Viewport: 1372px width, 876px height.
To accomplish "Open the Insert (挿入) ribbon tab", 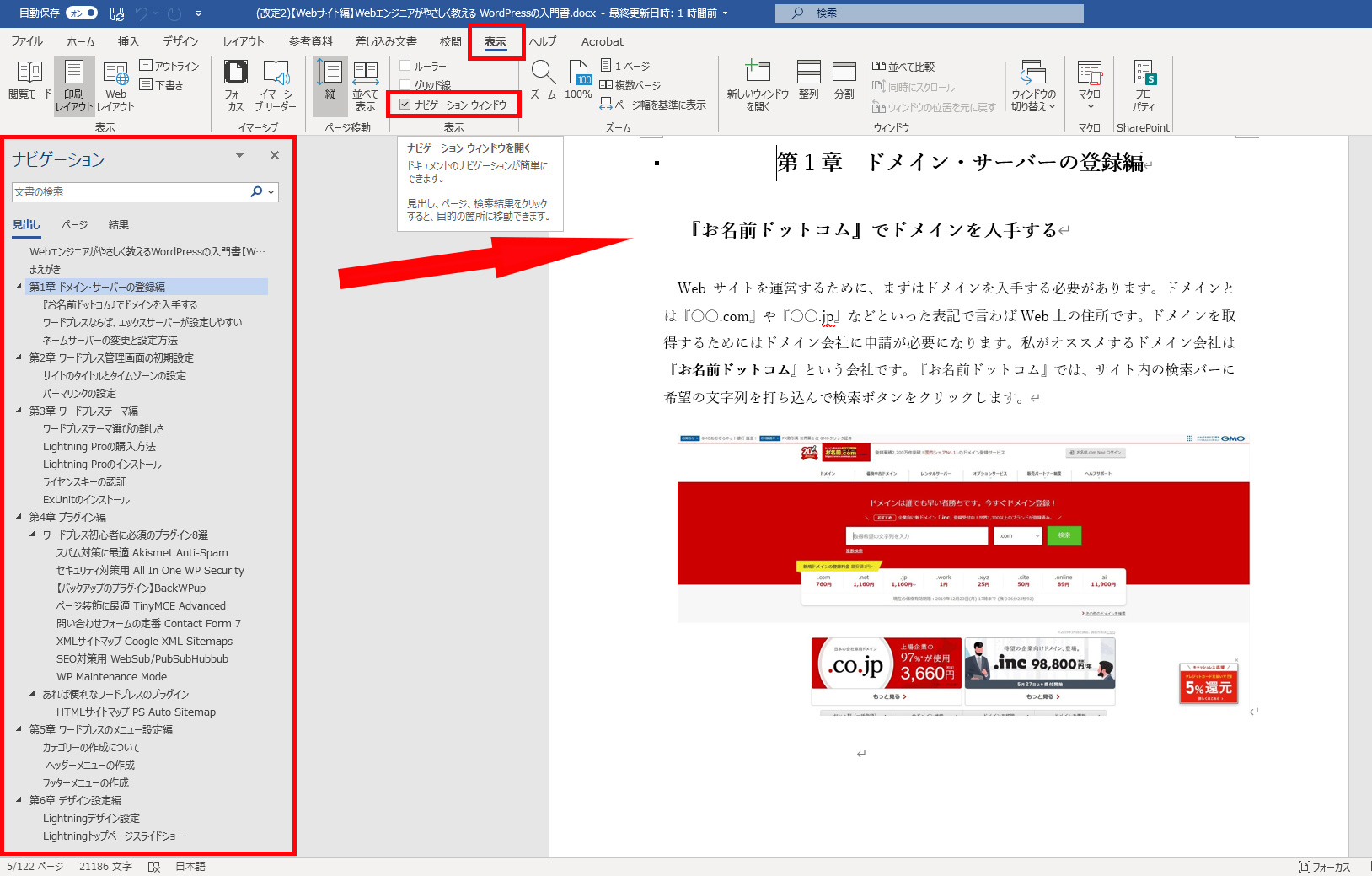I will tap(128, 41).
